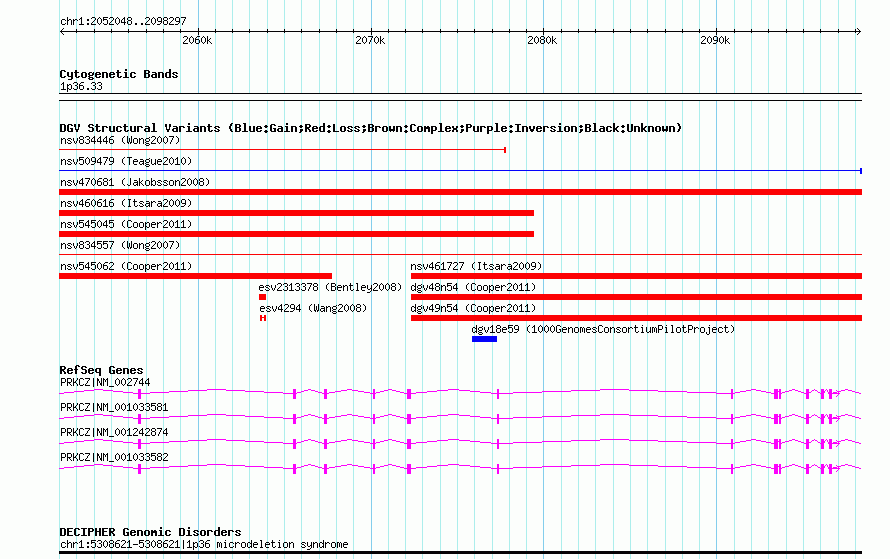Click the nsv834446 (Wong2007) variant label
This screenshot has width=890, height=559.
click(x=120, y=140)
